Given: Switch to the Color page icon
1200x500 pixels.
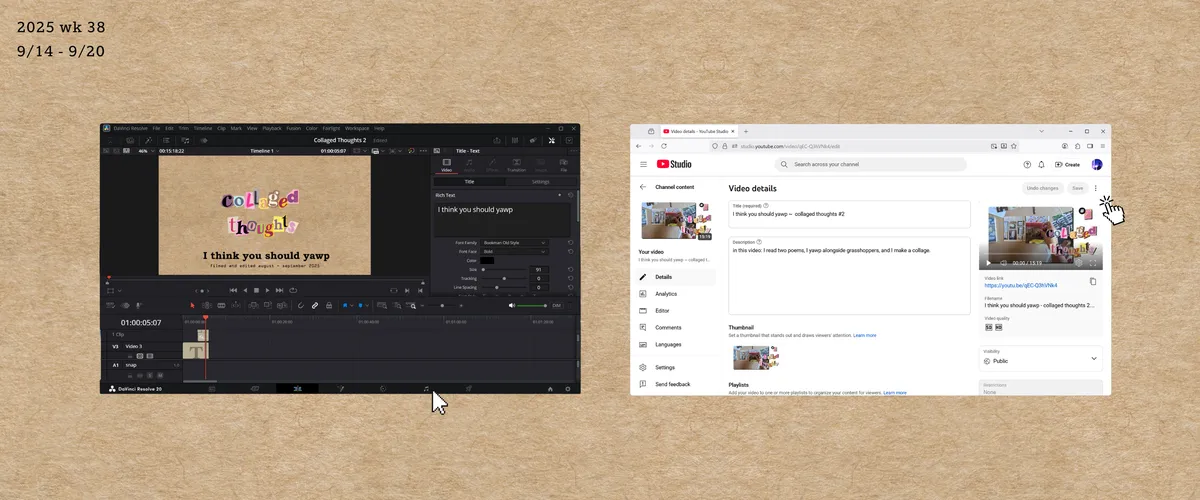Looking at the screenshot, I should tap(382, 388).
